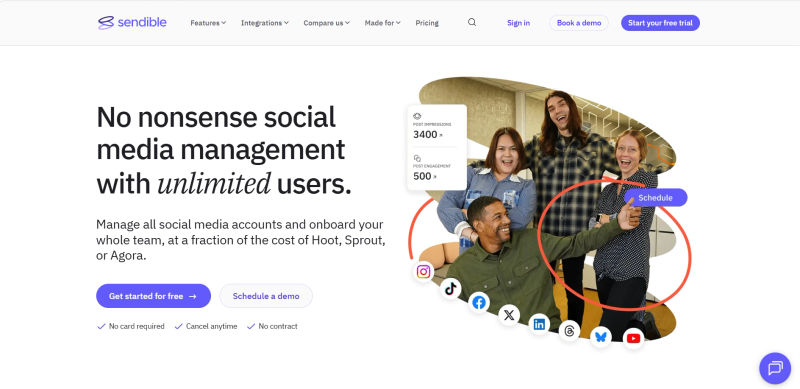
Task: Expand the Features dropdown menu
Action: (x=208, y=23)
